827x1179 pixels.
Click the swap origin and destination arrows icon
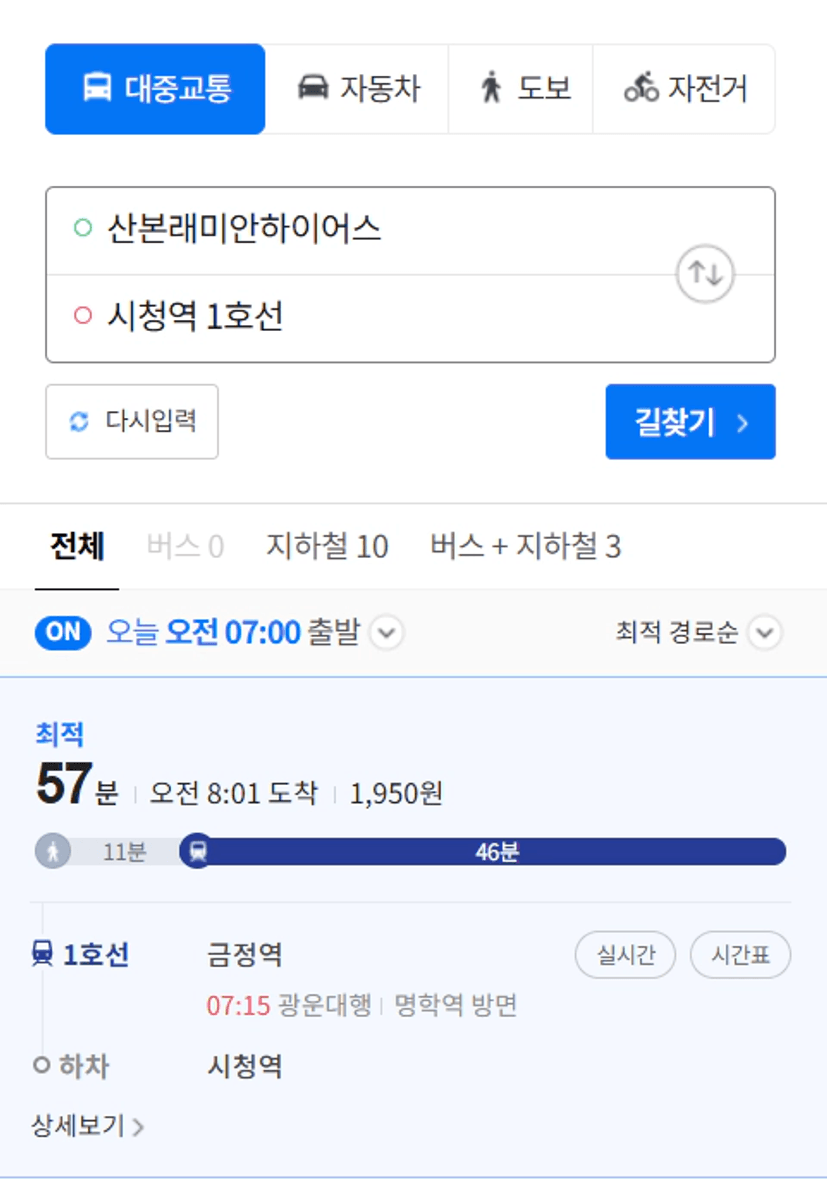click(x=704, y=274)
